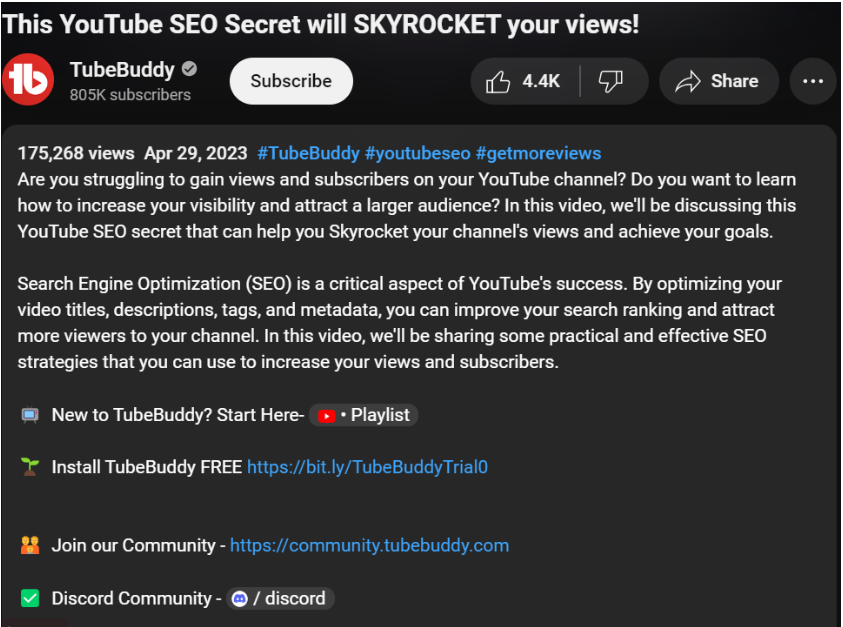Click the Discord logo icon in the description
The width and height of the screenshot is (843, 627).
(x=239, y=598)
